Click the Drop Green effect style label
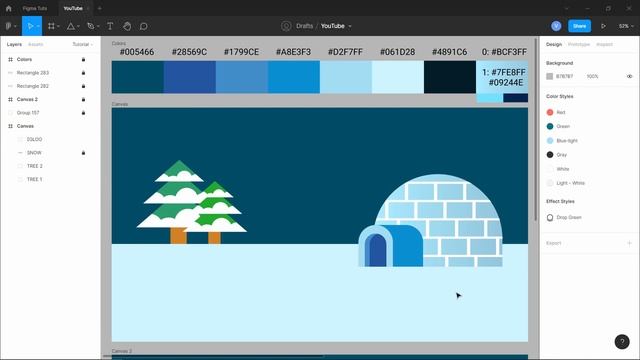The height and width of the screenshot is (360, 640). pos(569,218)
